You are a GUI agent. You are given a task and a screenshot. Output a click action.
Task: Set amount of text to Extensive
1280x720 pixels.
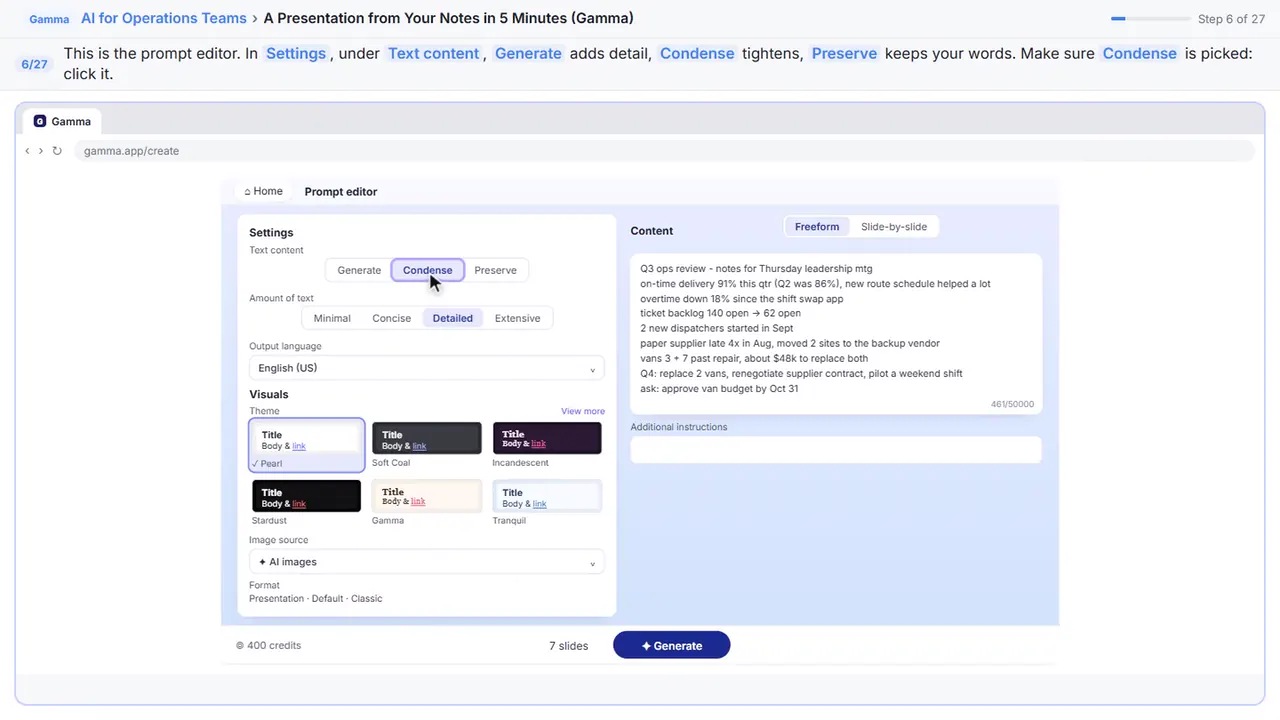(517, 318)
